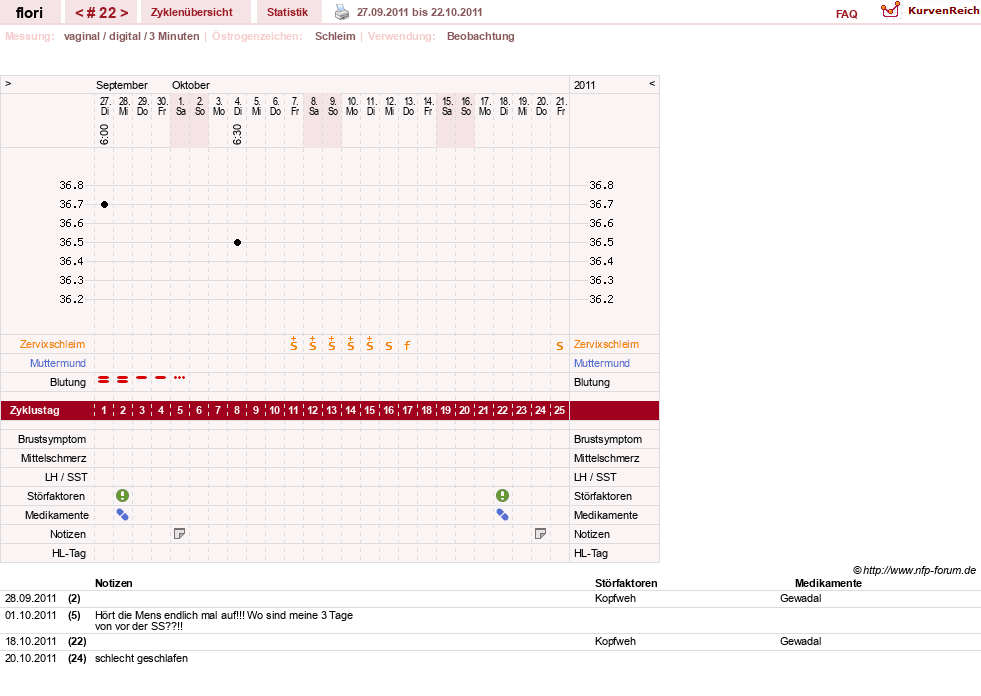Click the orange f mucus symbol on 13 October
981x696 pixels.
(407, 345)
